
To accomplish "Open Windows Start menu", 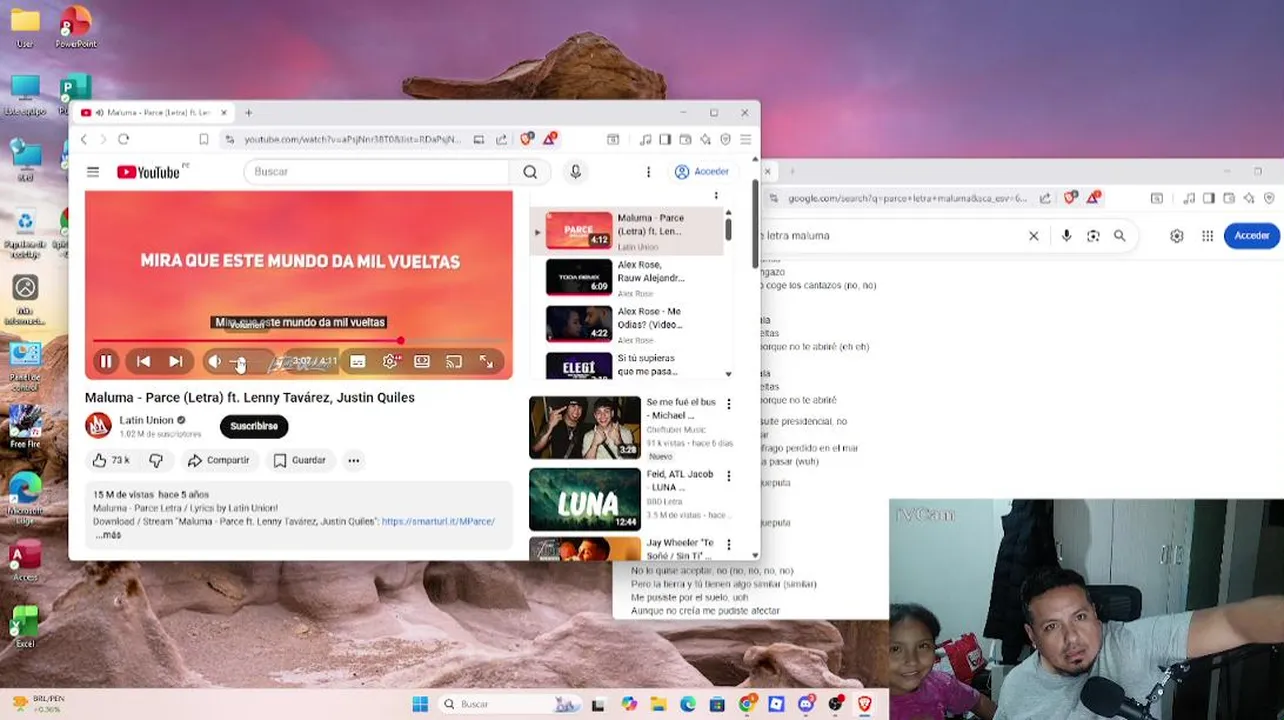I will tap(420, 705).
